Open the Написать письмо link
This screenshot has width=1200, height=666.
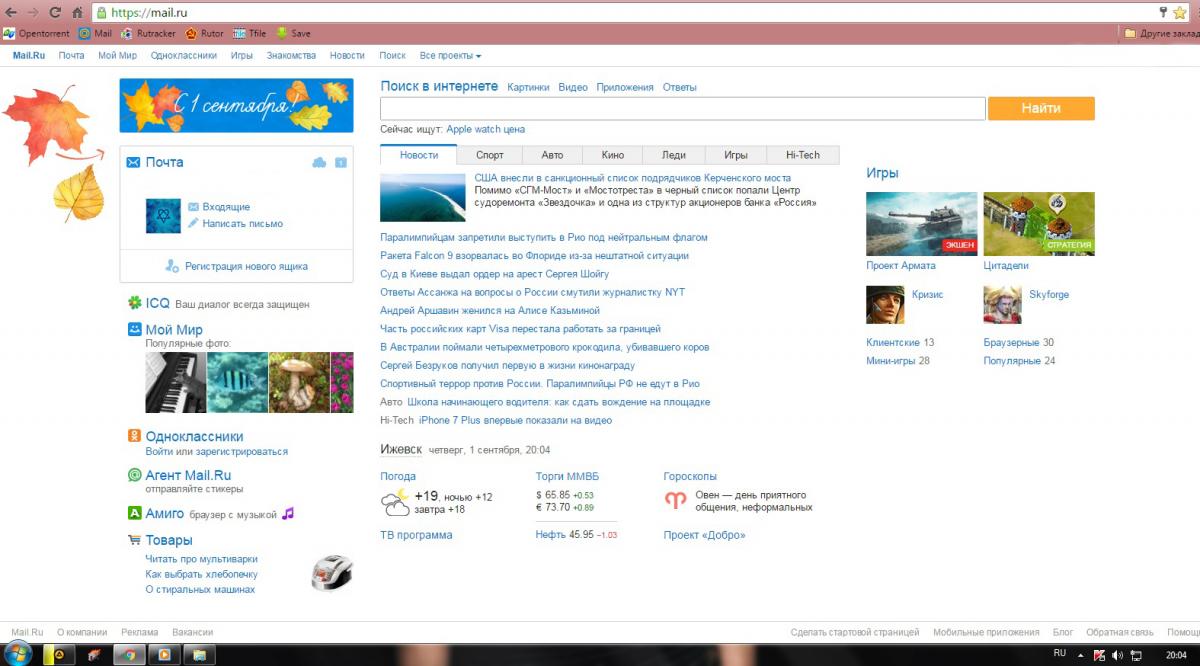pos(242,224)
